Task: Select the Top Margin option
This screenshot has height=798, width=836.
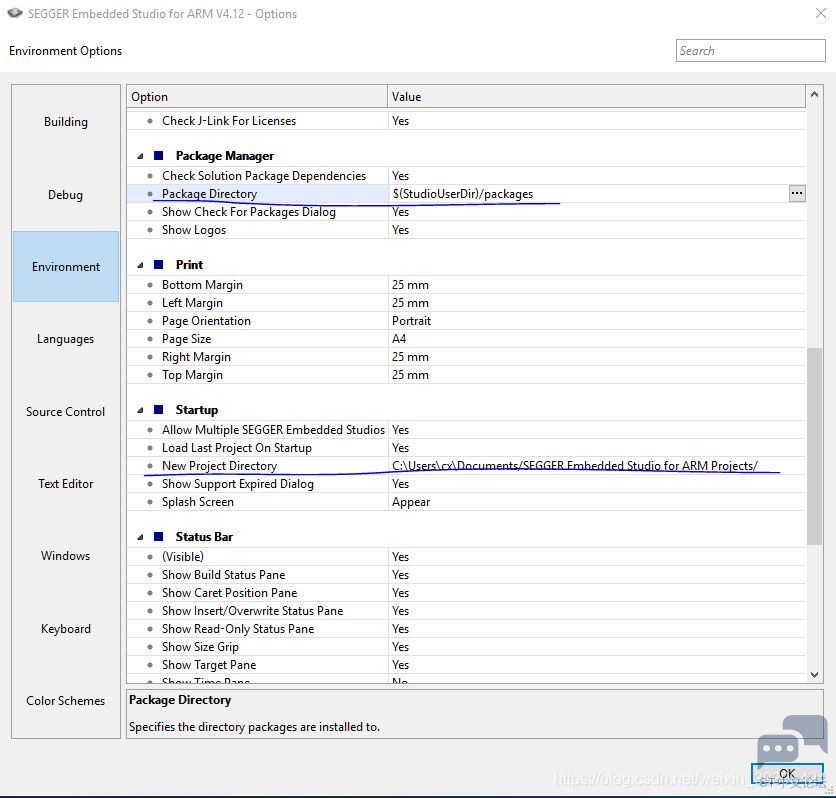Action: 192,375
